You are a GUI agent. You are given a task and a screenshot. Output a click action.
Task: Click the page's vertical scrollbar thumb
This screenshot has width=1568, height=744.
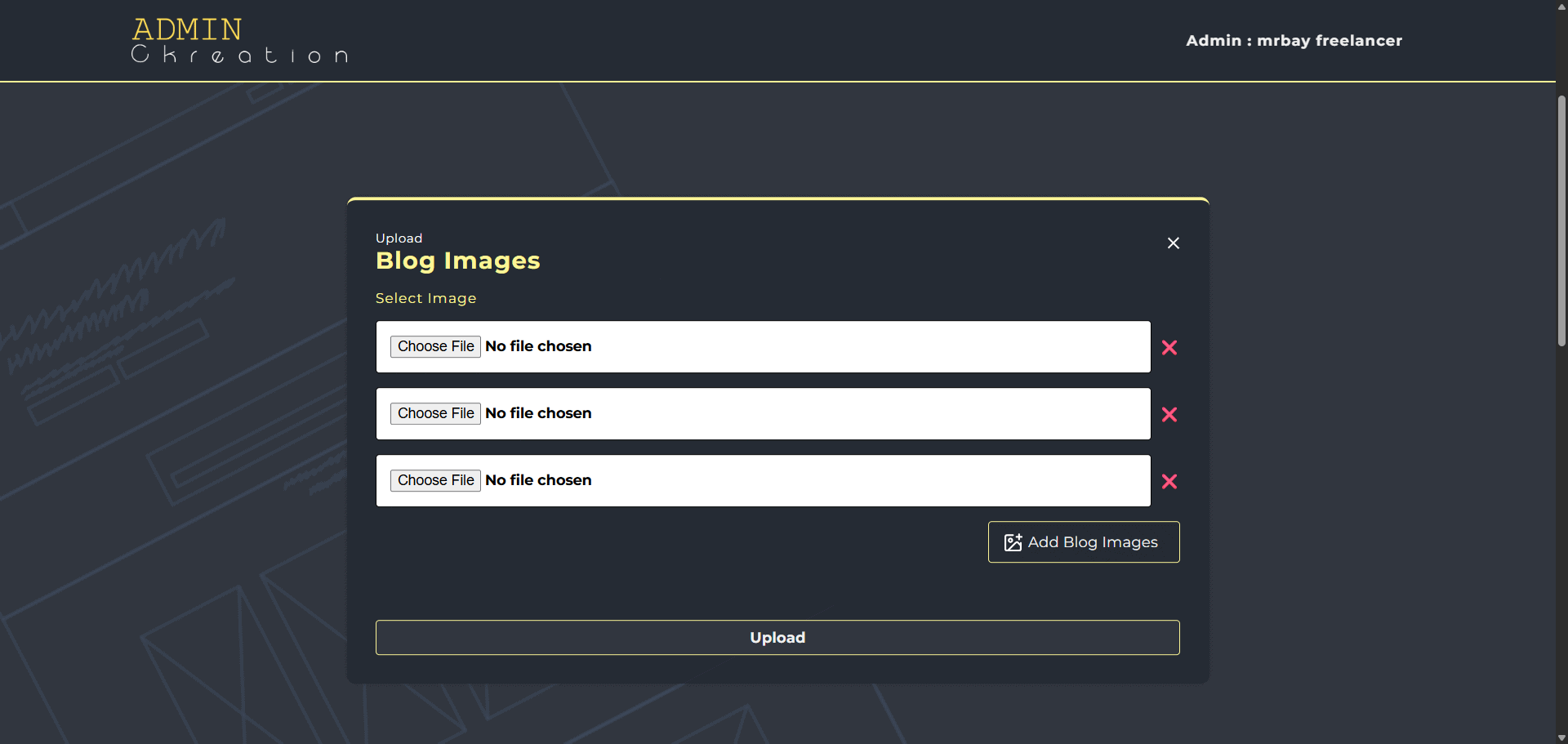pyautogui.click(x=1561, y=221)
